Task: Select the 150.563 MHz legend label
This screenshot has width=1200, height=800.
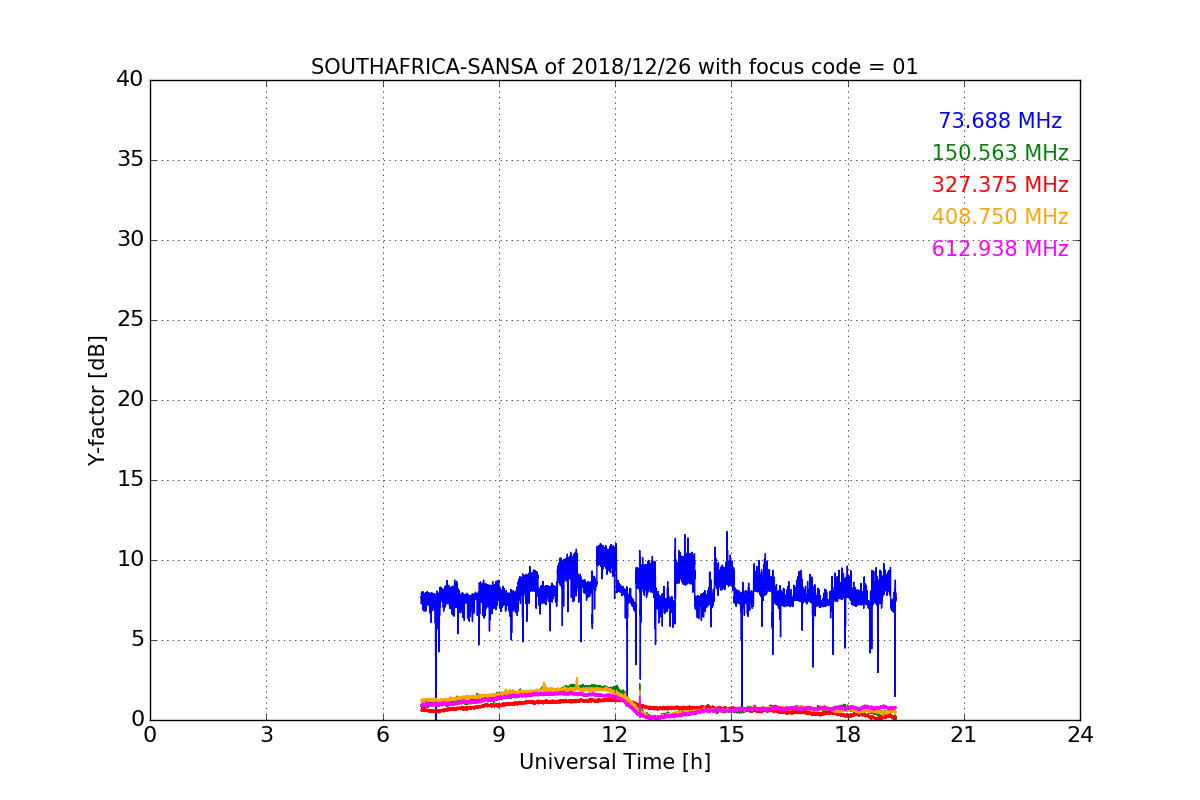Action: coord(1000,153)
